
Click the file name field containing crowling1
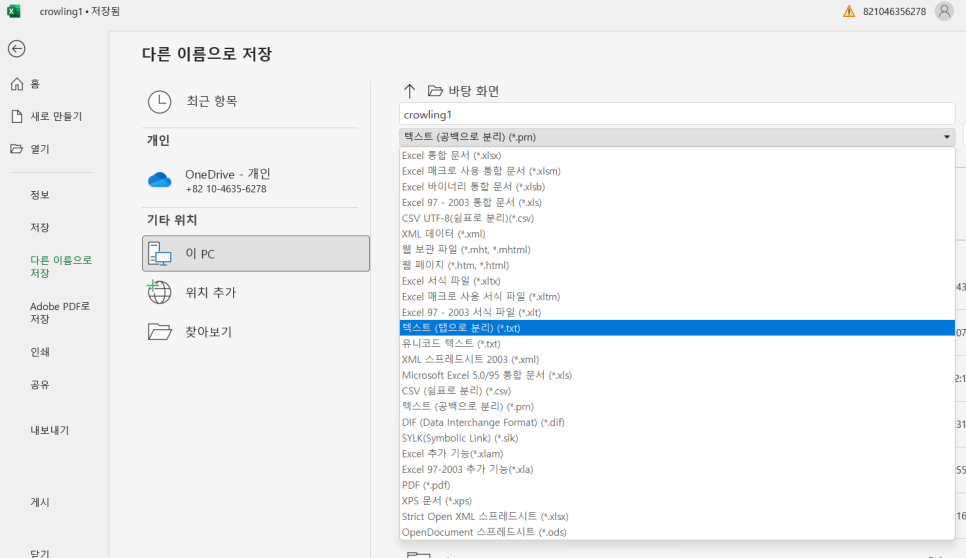(x=677, y=115)
